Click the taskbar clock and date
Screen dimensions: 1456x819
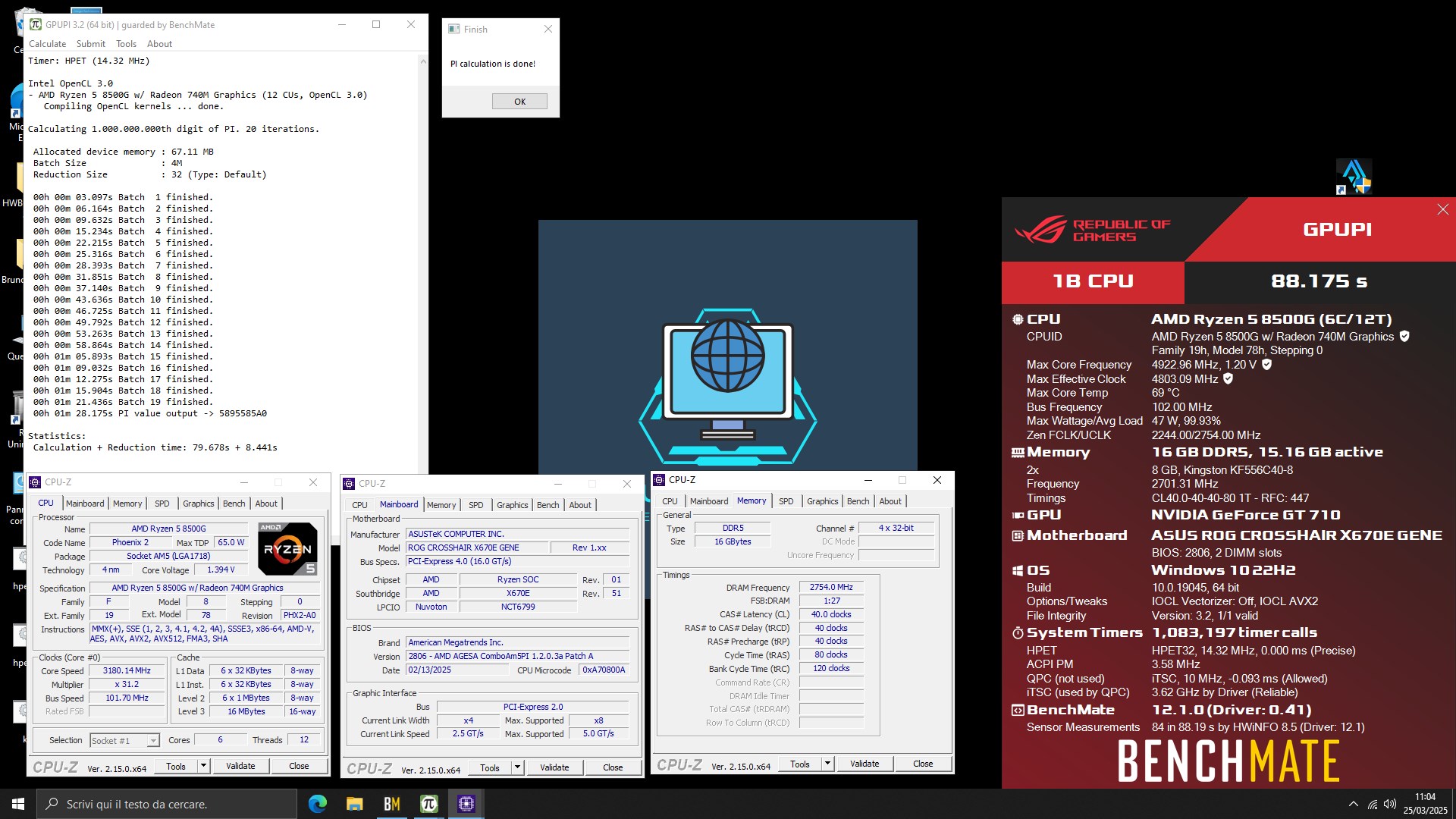1425,804
